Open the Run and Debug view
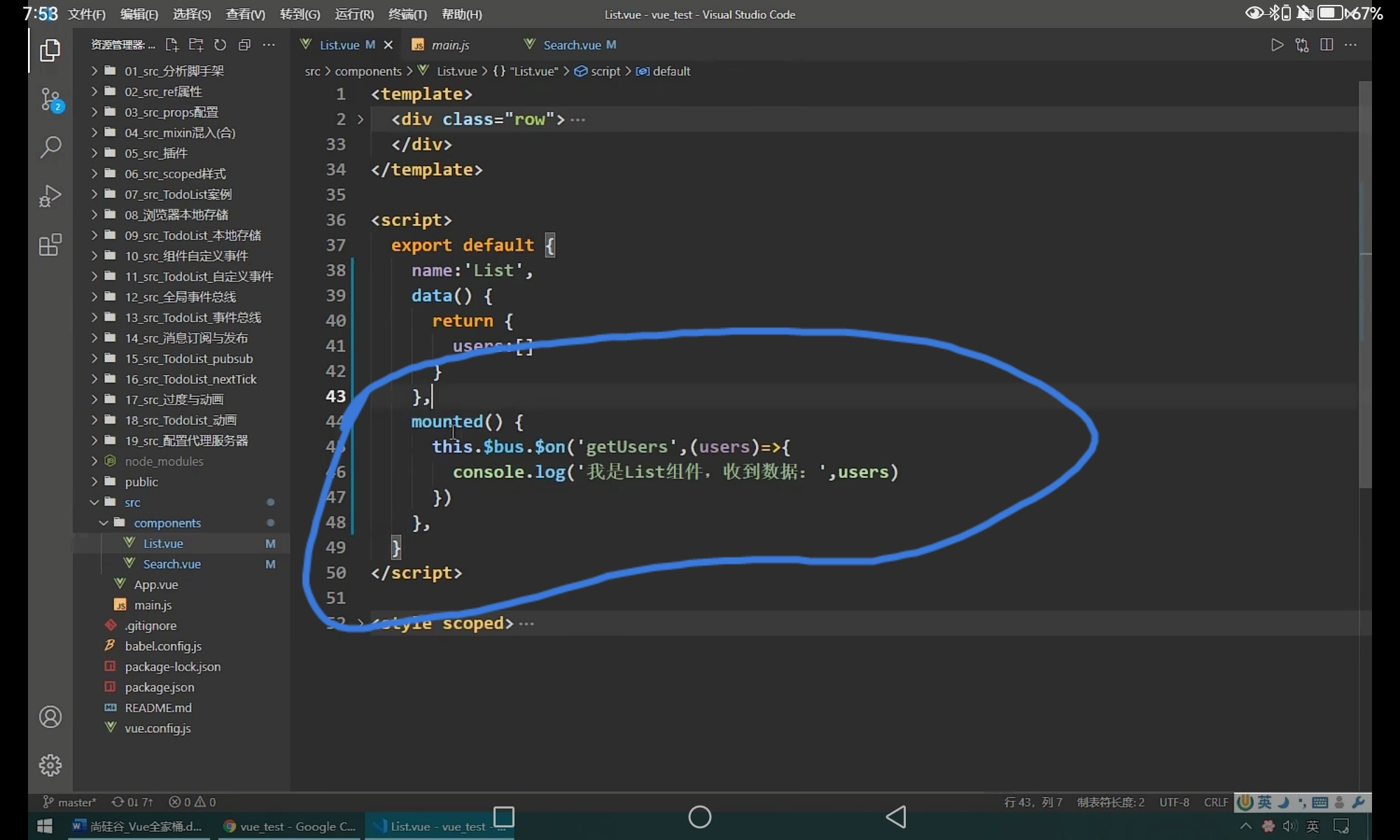 pyautogui.click(x=50, y=196)
